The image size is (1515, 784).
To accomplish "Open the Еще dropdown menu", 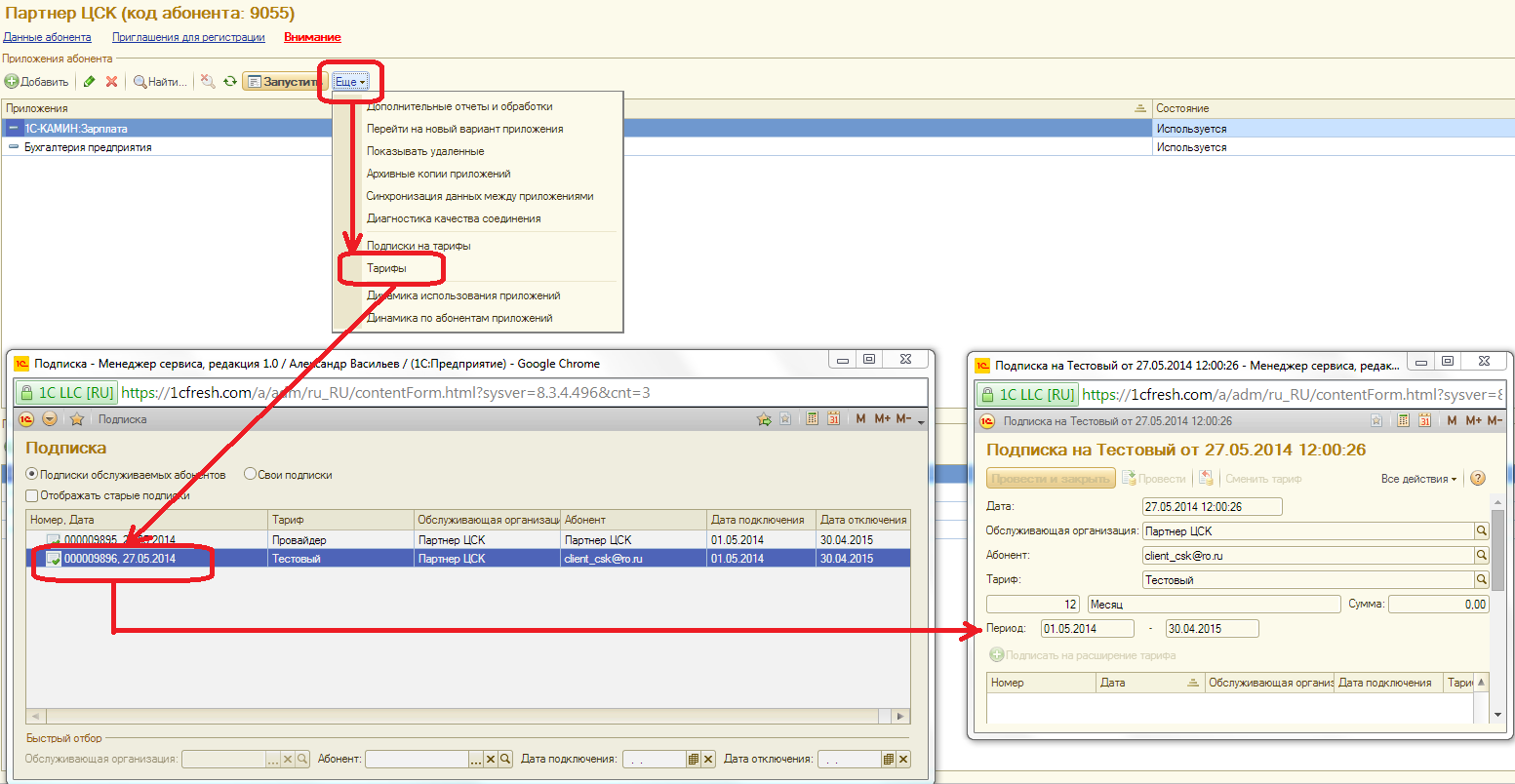I will [x=350, y=82].
